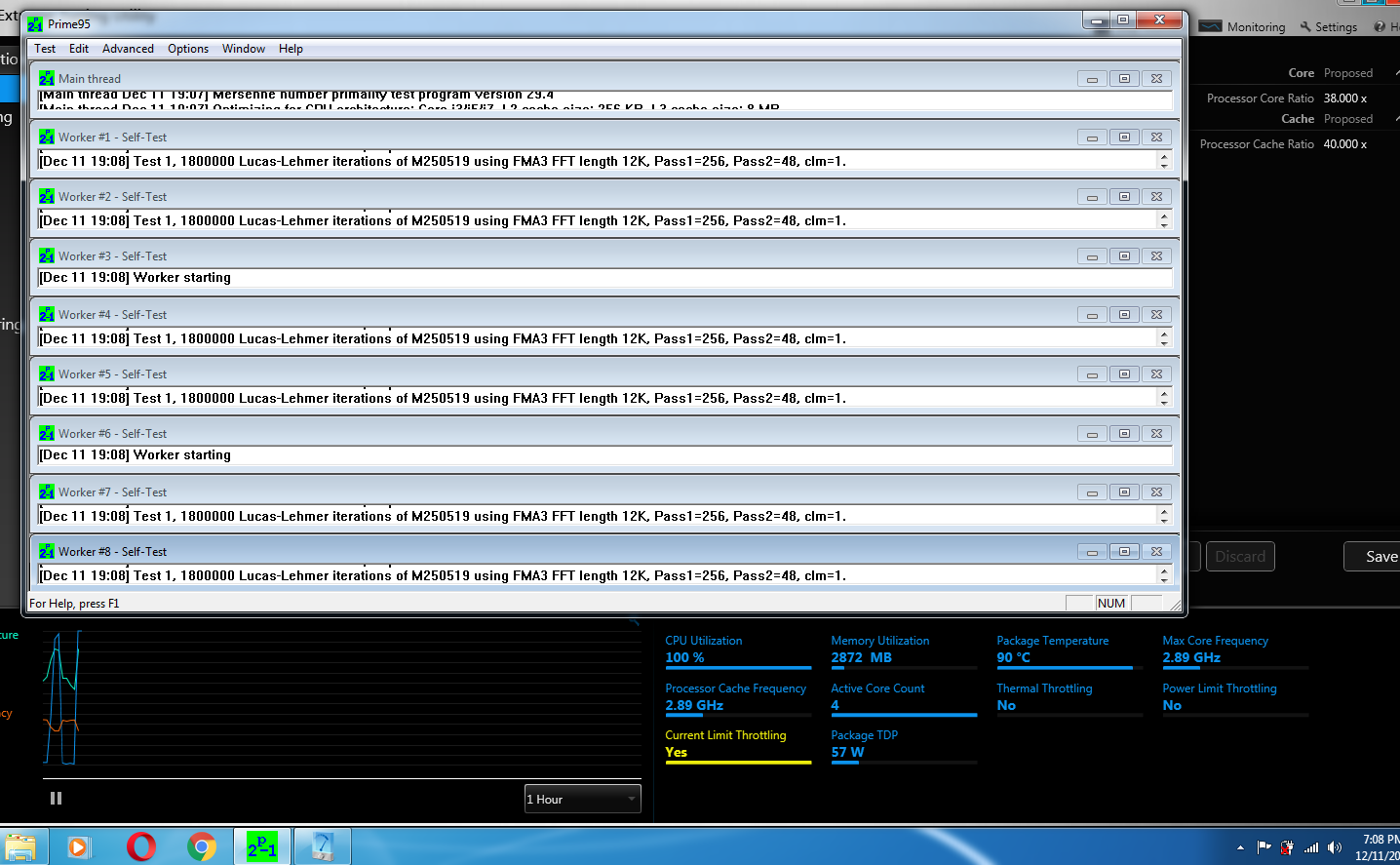
Task: Click the Prime95 icon in the title bar
Action: (35, 23)
